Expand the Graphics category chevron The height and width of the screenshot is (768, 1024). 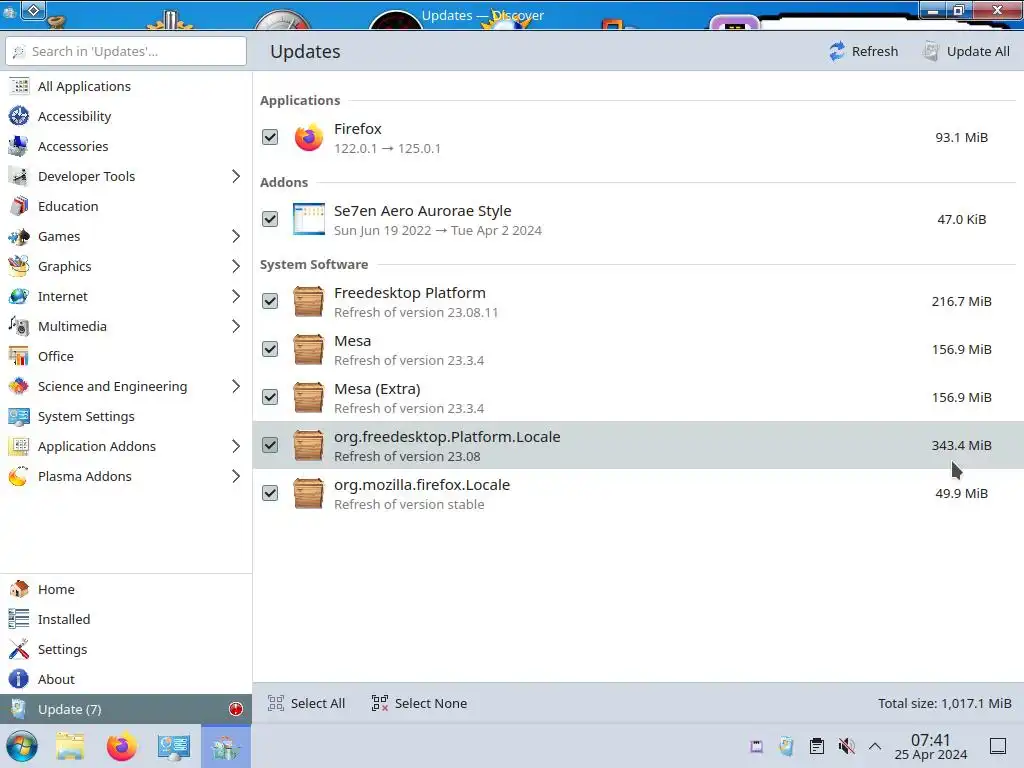coord(236,266)
